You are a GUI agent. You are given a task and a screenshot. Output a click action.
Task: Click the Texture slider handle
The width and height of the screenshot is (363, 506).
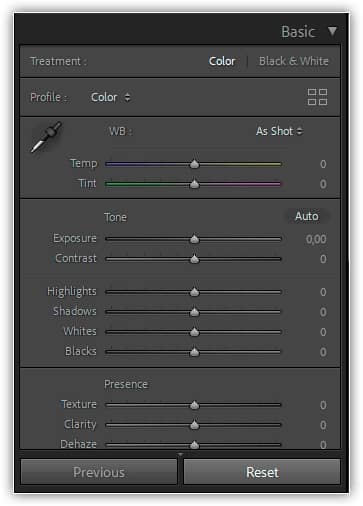click(x=194, y=405)
